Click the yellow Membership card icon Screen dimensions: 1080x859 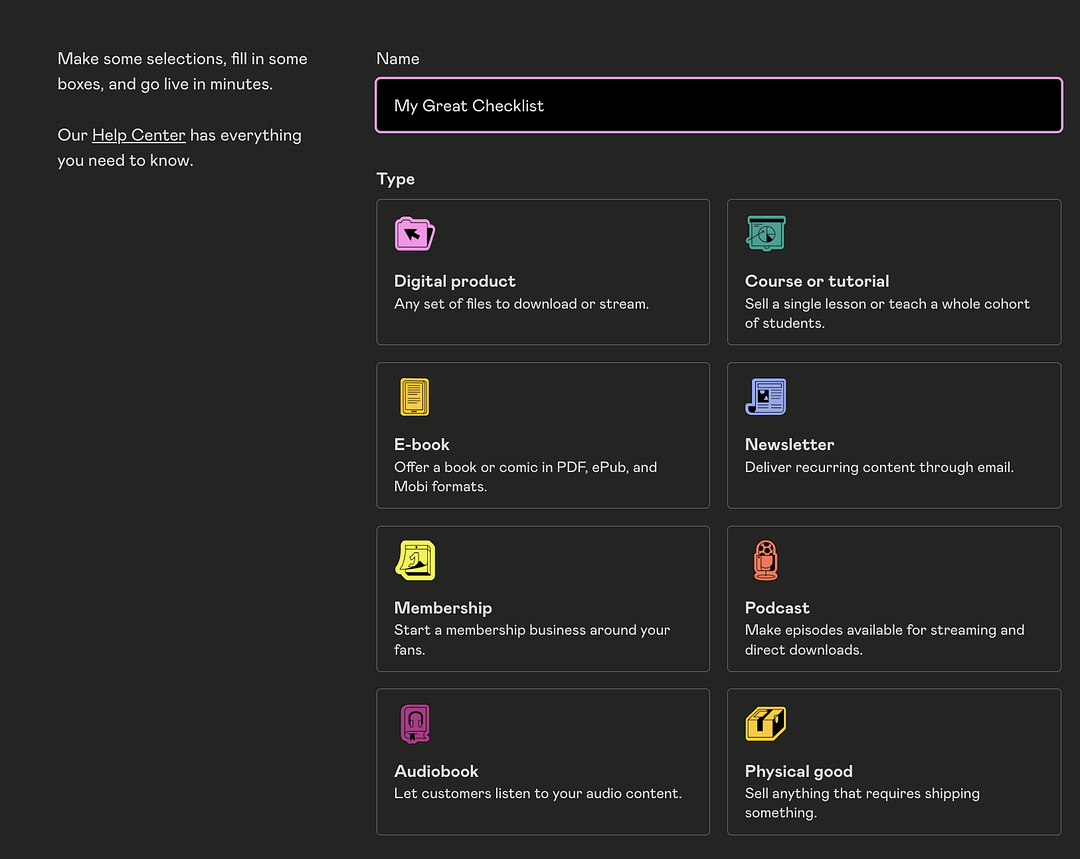tap(414, 560)
